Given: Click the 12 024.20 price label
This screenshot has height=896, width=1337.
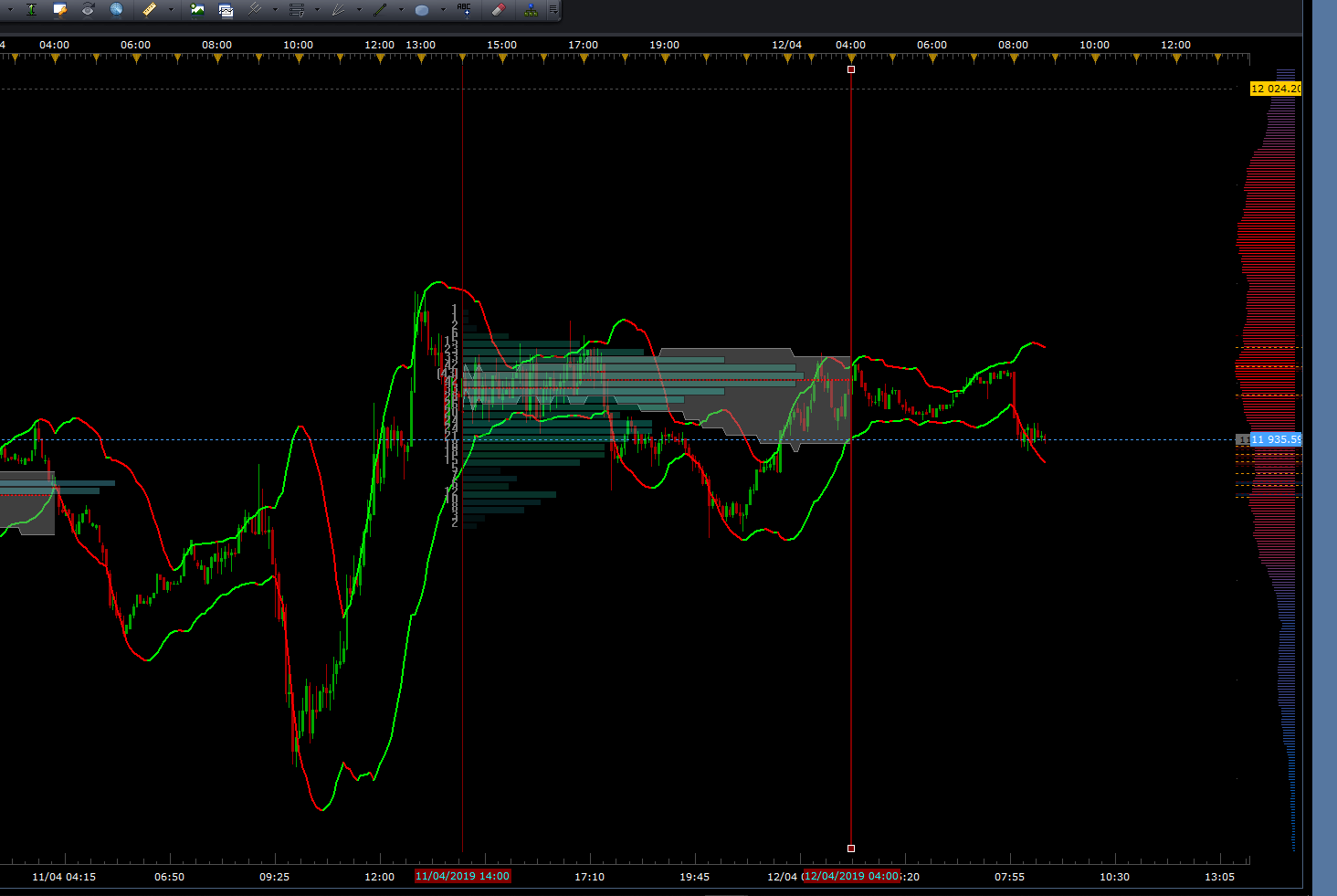Looking at the screenshot, I should click(1276, 89).
